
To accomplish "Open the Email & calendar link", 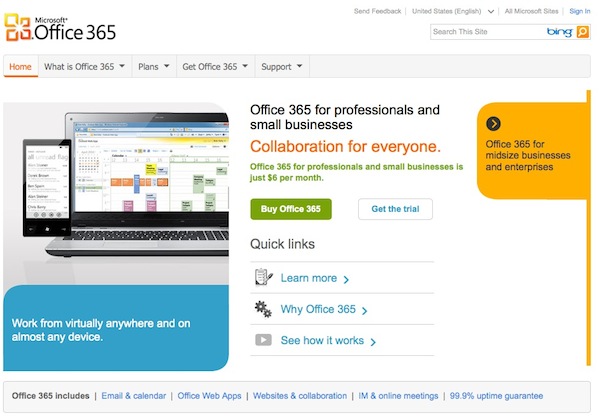I will (x=134, y=396).
